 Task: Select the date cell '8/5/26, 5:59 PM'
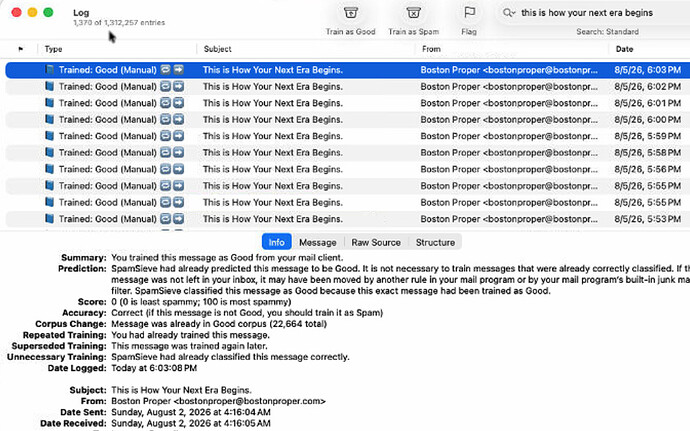[647, 136]
